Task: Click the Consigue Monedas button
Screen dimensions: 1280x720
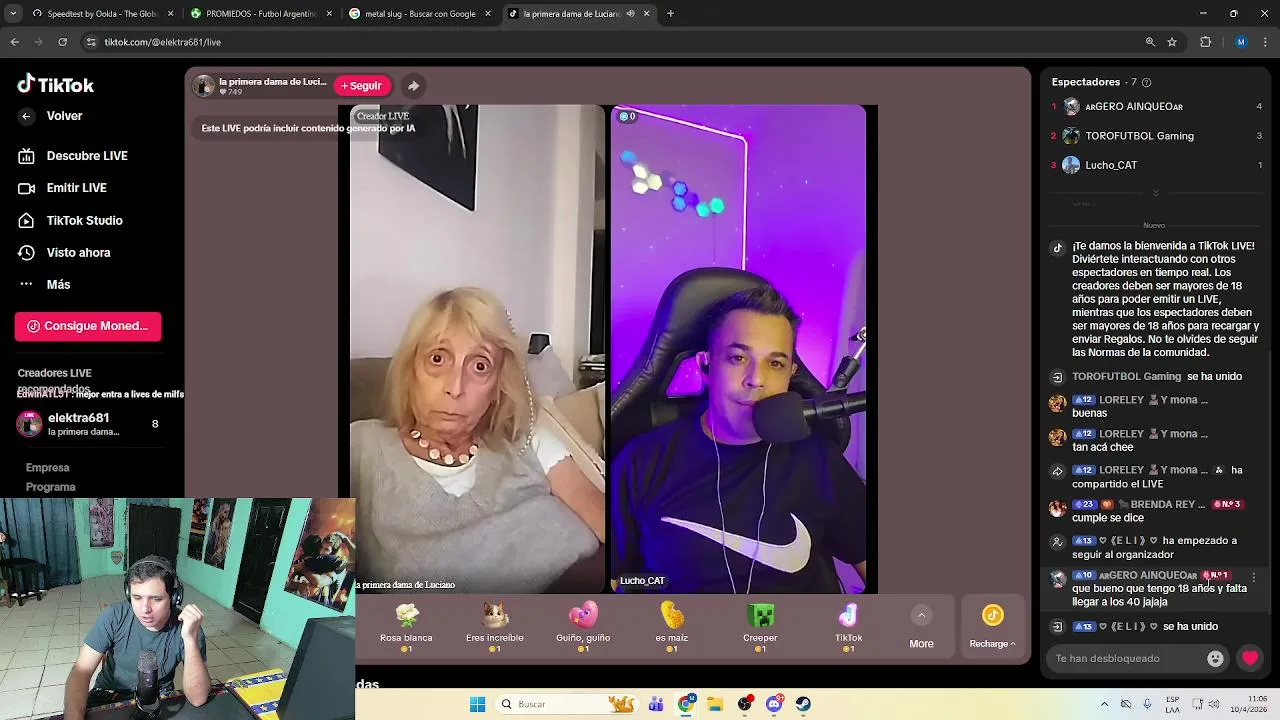Action: coord(88,326)
